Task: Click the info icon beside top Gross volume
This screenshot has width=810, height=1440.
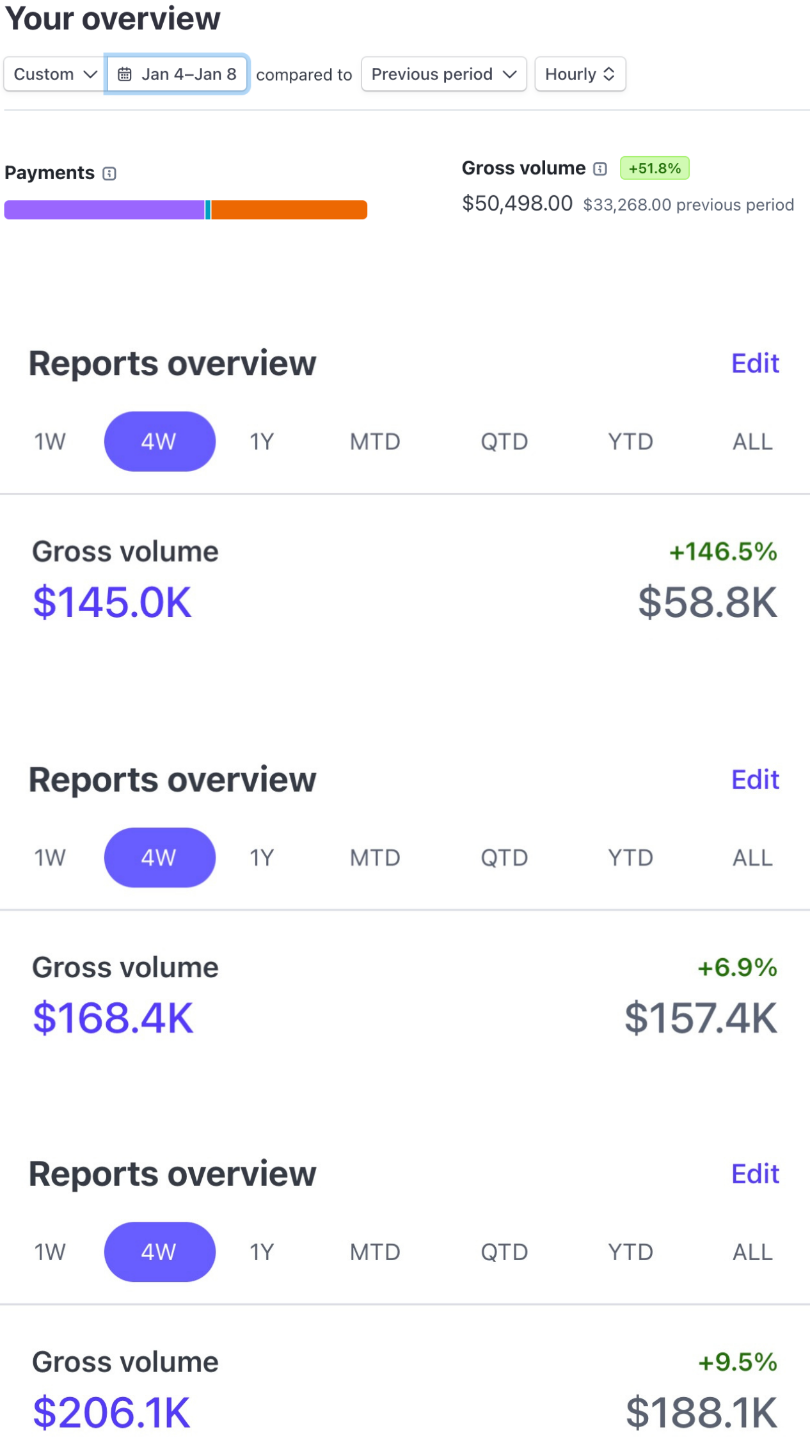Action: click(600, 169)
